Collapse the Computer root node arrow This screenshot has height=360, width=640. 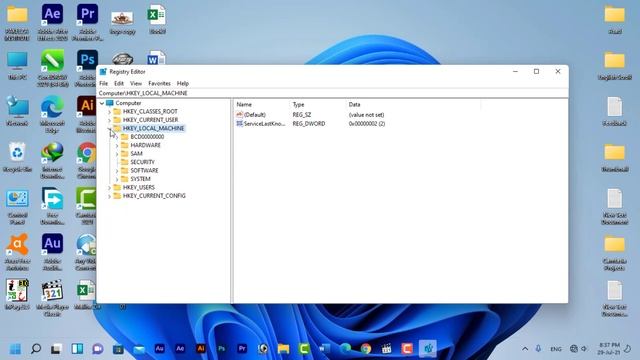coord(102,103)
